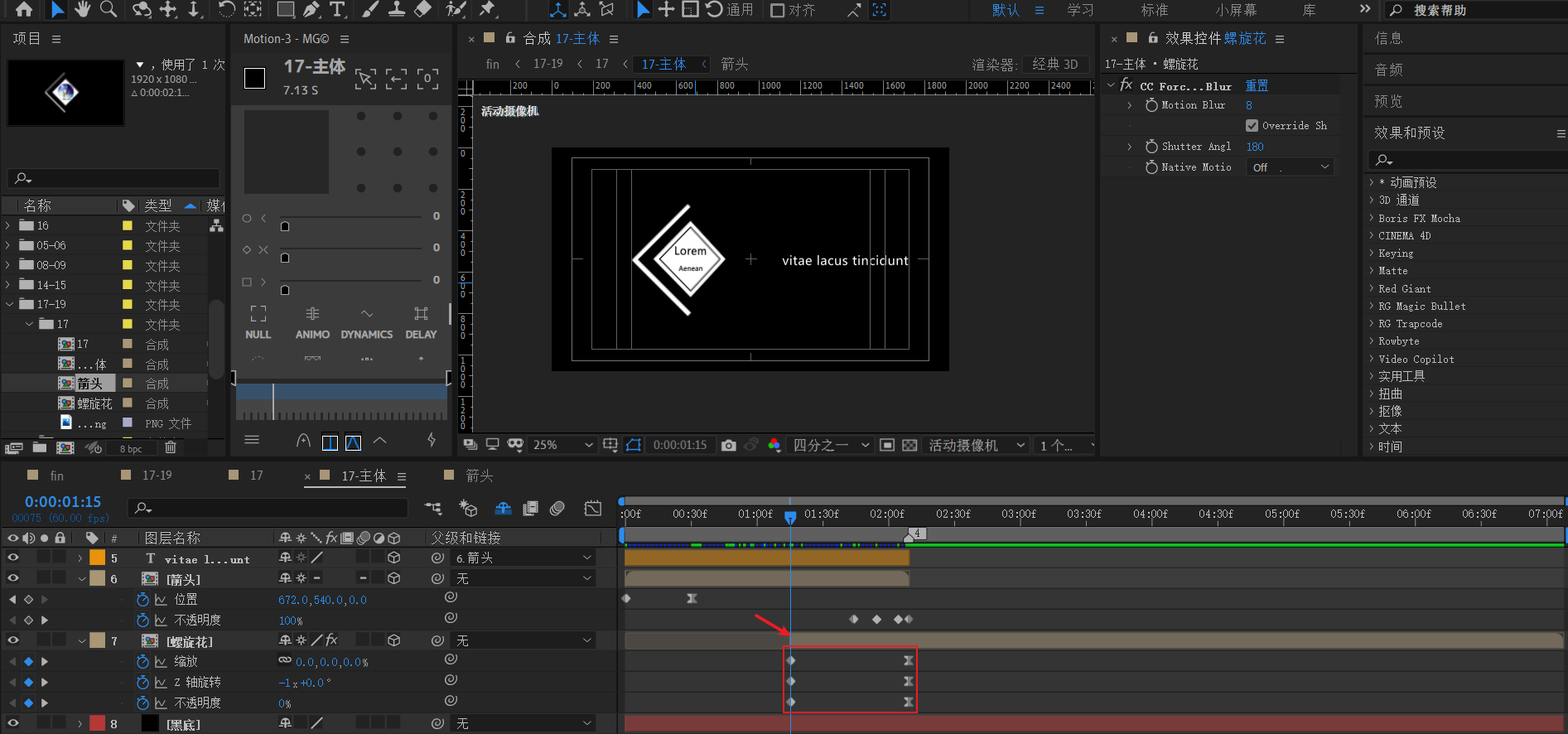Click the white color swatch in Motion-3

pyautogui.click(x=254, y=79)
